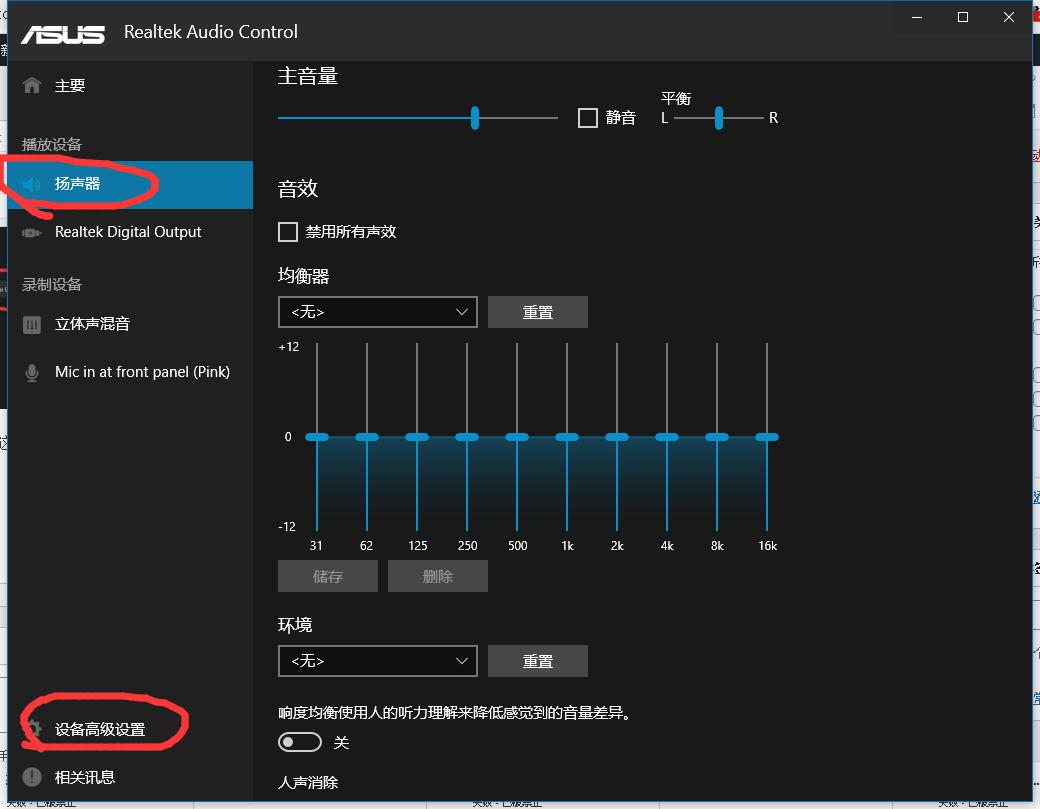1040x809 pixels.
Task: Click the info icon beside 相关讯息
Action: (x=32, y=777)
